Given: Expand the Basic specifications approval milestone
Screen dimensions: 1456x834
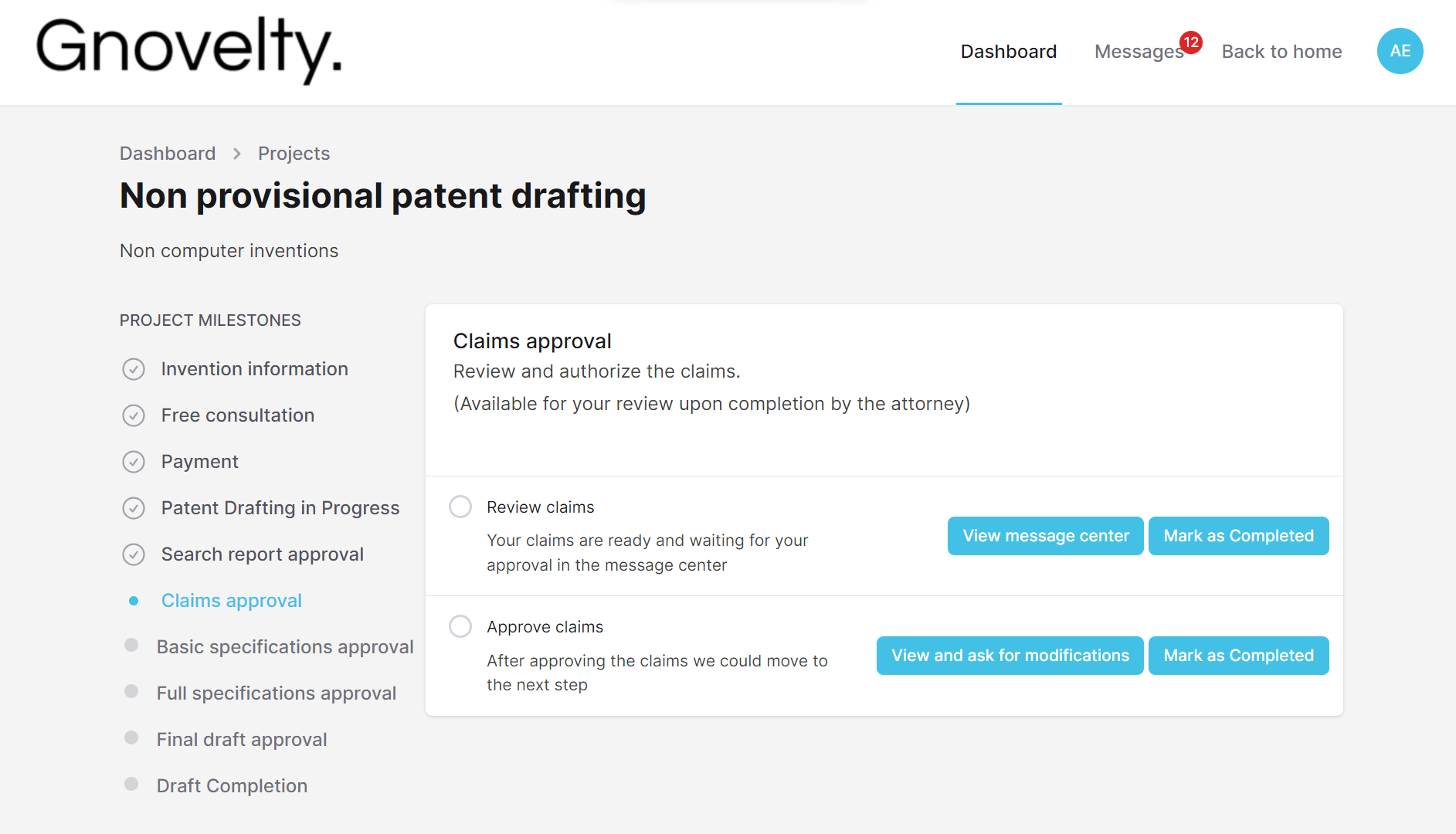Looking at the screenshot, I should coord(284,647).
